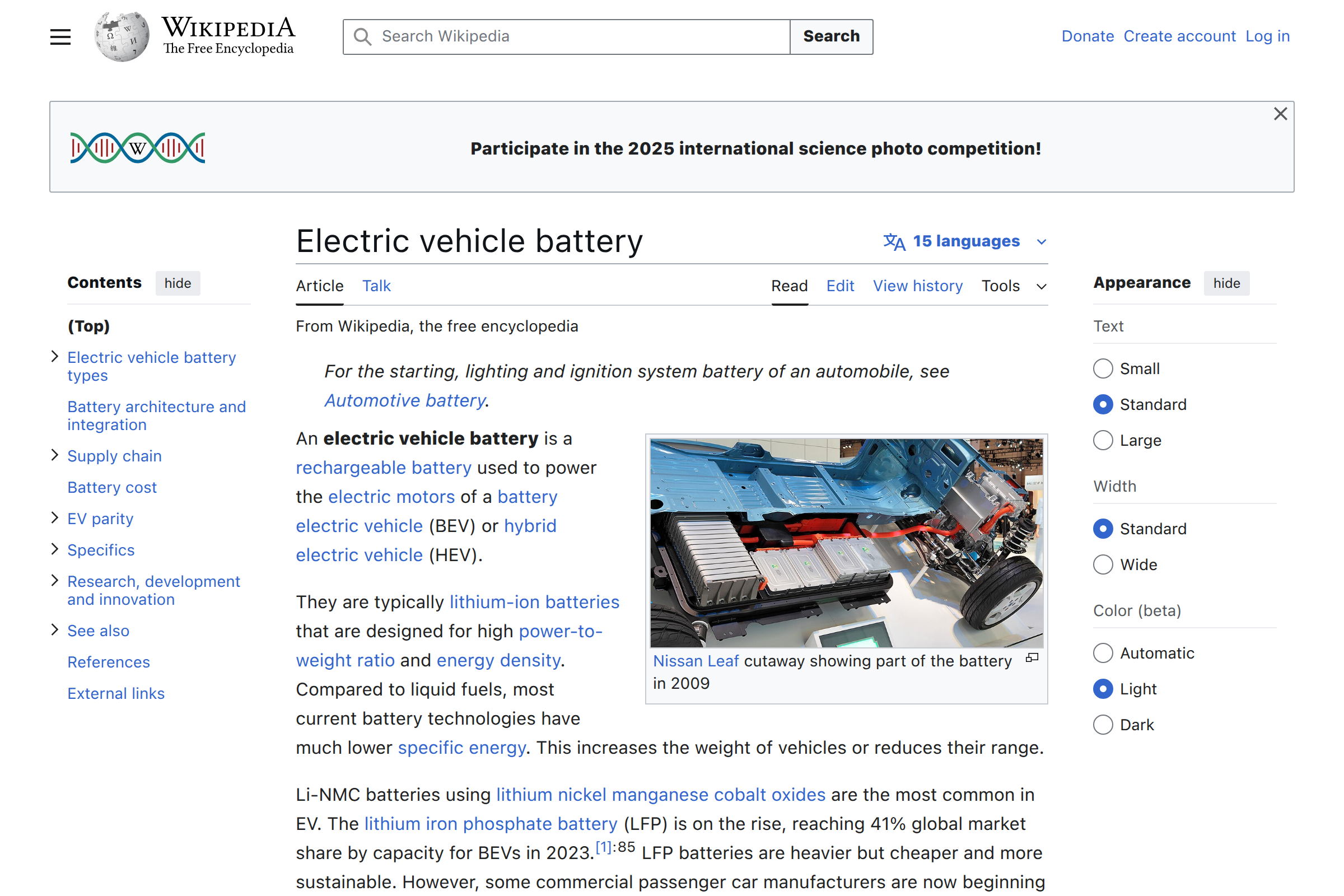This screenshot has width=1344, height=896.
Task: Expand Electric vehicle battery types section
Action: pos(55,357)
